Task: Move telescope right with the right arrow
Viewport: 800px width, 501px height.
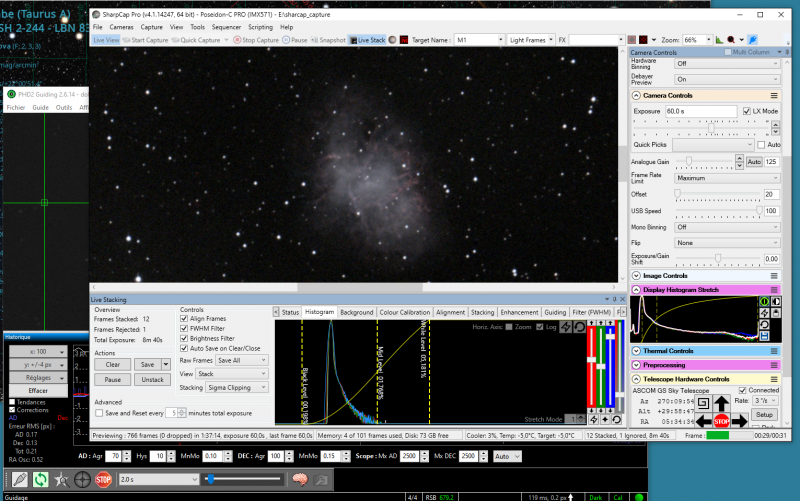Action: click(739, 421)
